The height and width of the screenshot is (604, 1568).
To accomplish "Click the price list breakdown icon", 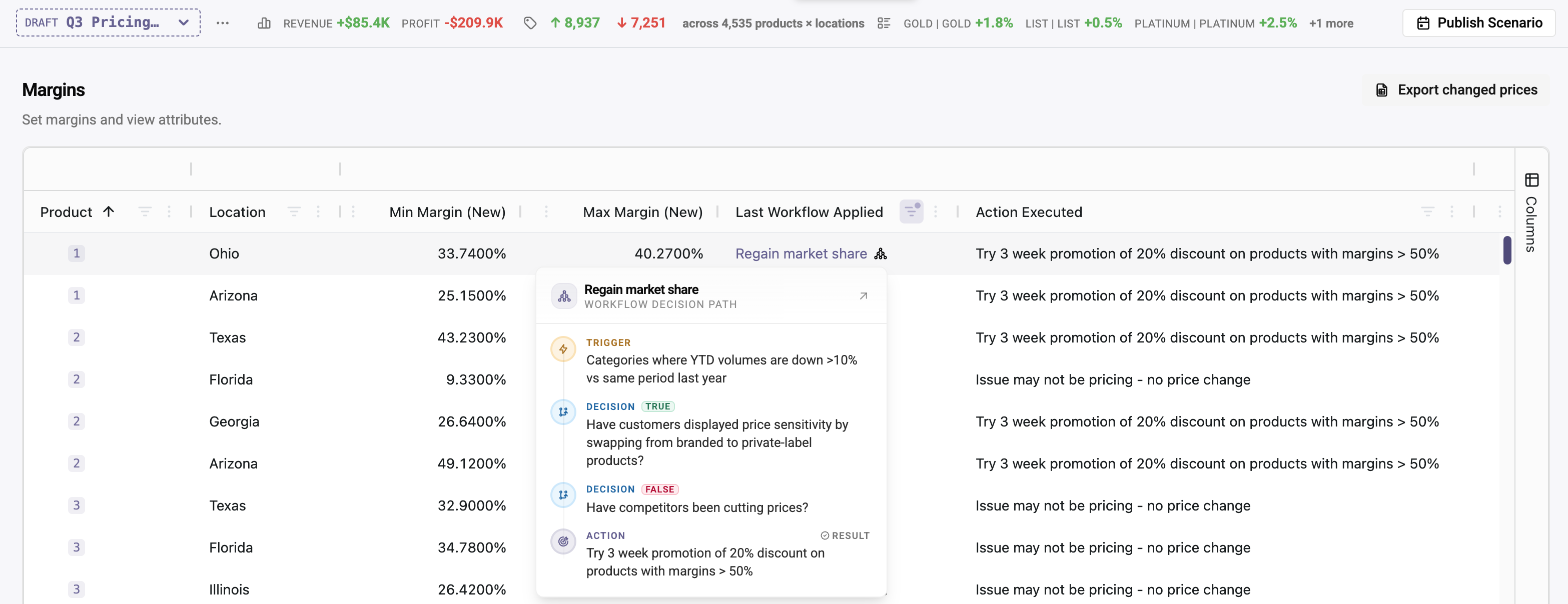I will 884,23.
